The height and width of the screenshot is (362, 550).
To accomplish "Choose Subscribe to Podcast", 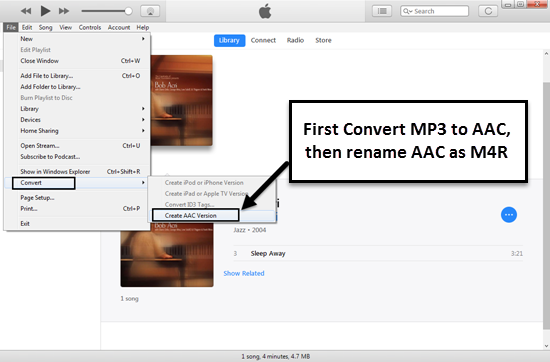I will tap(77, 157).
